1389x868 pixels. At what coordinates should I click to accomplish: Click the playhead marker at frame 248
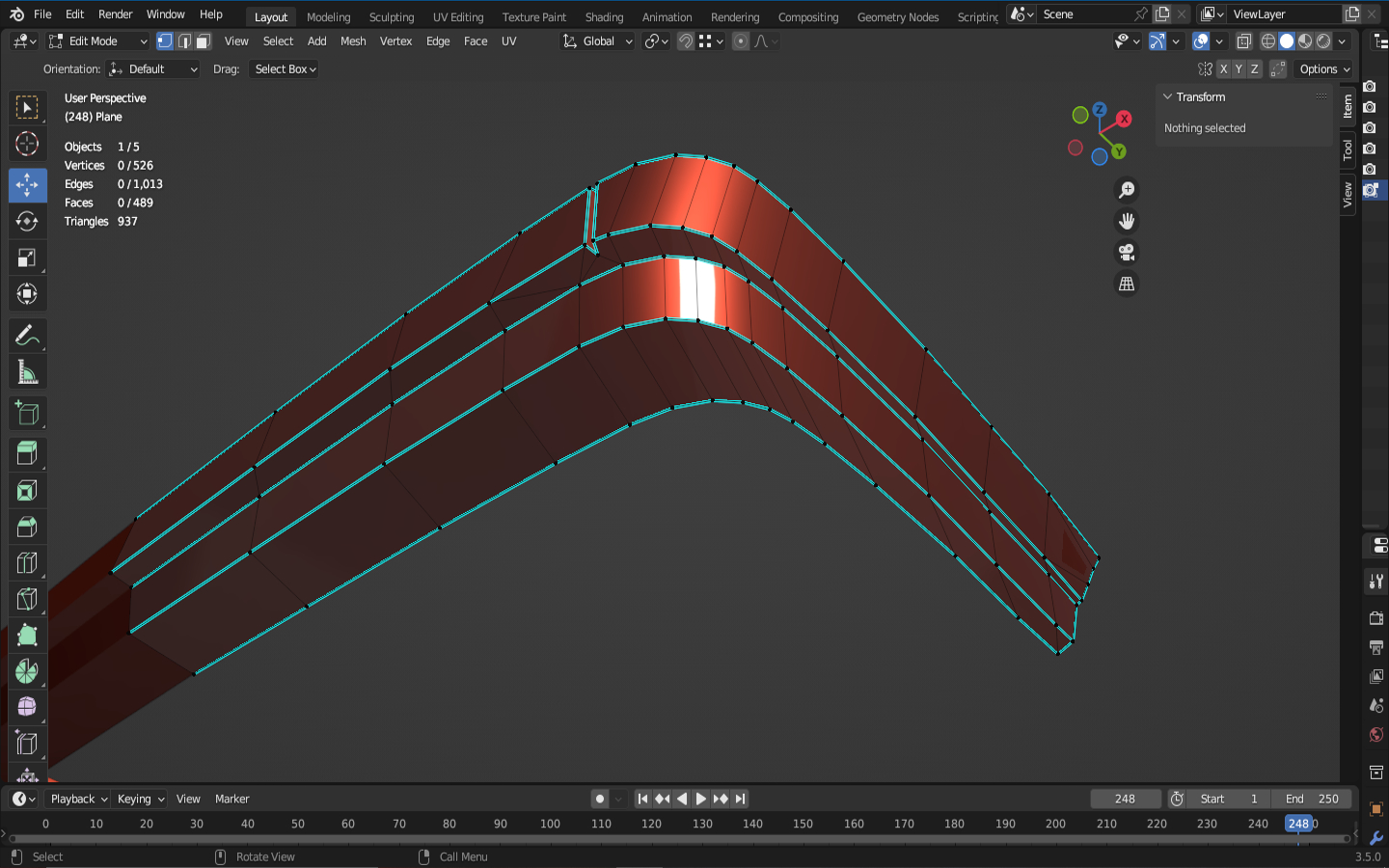coord(1298,824)
